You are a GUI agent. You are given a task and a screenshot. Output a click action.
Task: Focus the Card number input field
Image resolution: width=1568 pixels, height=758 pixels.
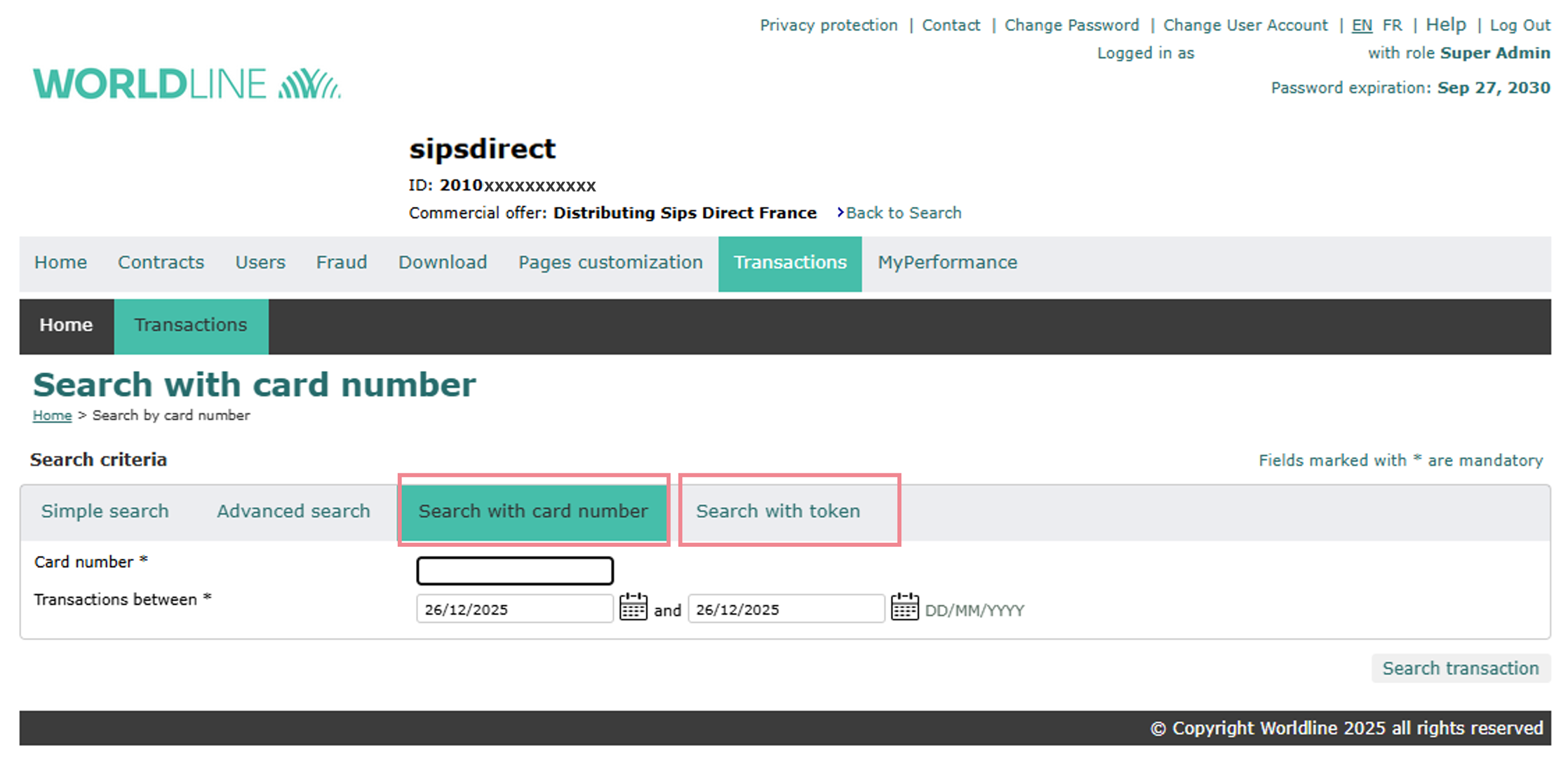point(515,571)
